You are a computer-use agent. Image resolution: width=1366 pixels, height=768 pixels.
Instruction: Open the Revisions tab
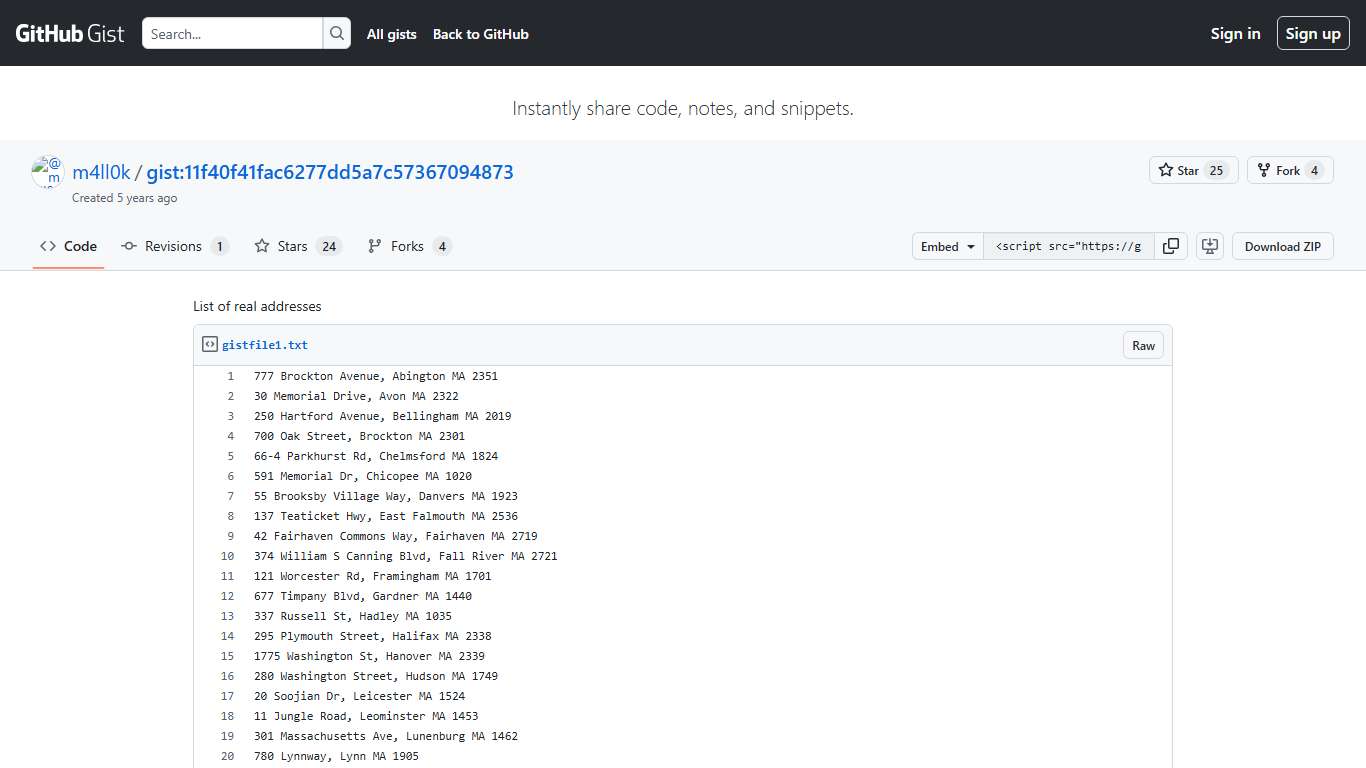175,246
